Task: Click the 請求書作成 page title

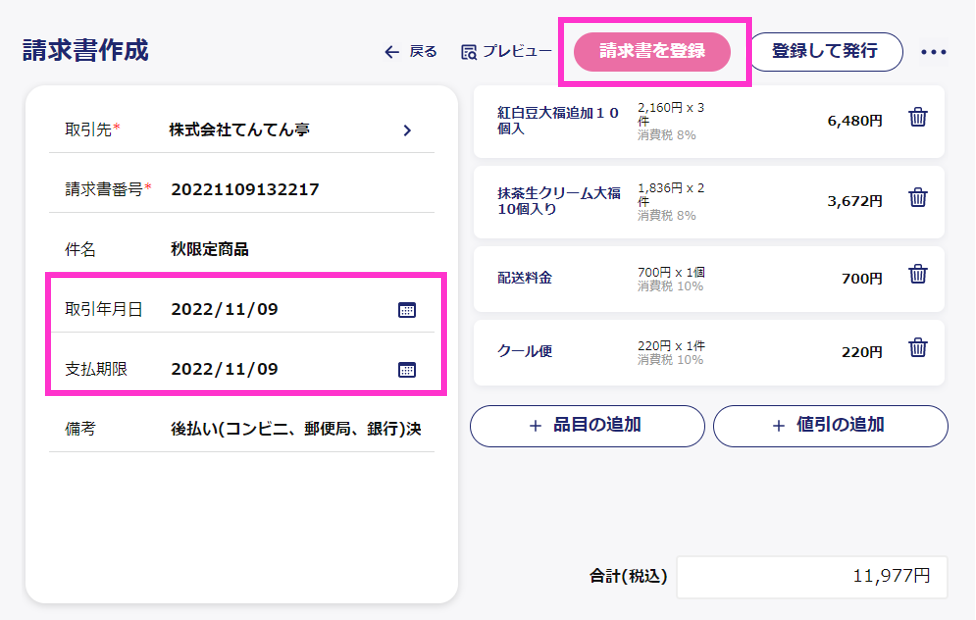Action: [x=86, y=50]
